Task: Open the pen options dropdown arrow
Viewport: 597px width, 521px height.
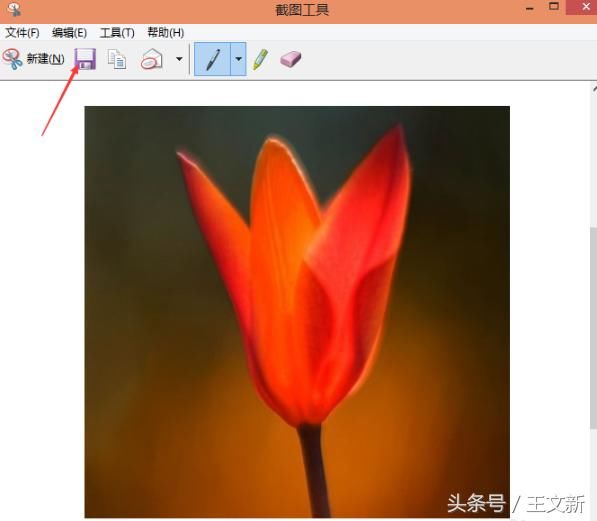Action: (x=238, y=59)
